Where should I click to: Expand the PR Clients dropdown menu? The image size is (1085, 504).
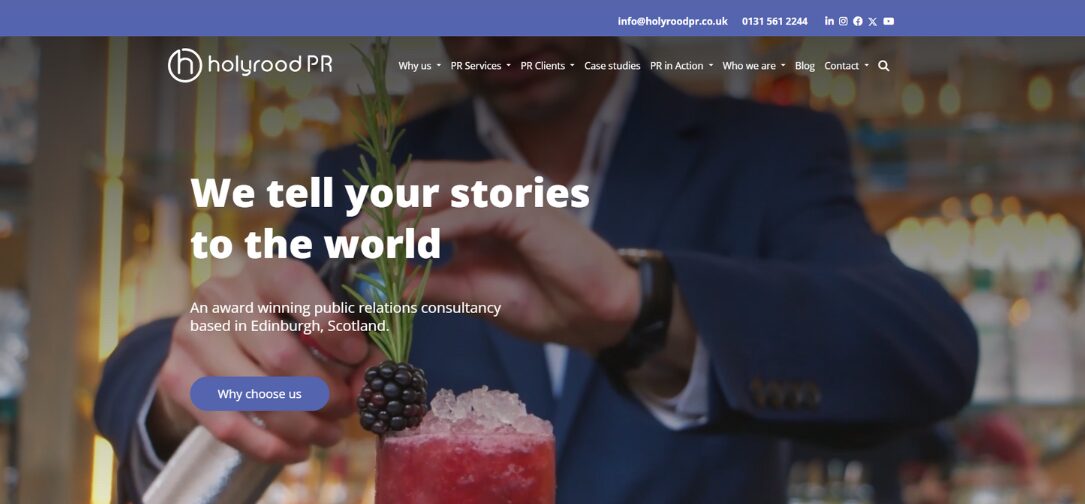pyautogui.click(x=547, y=66)
